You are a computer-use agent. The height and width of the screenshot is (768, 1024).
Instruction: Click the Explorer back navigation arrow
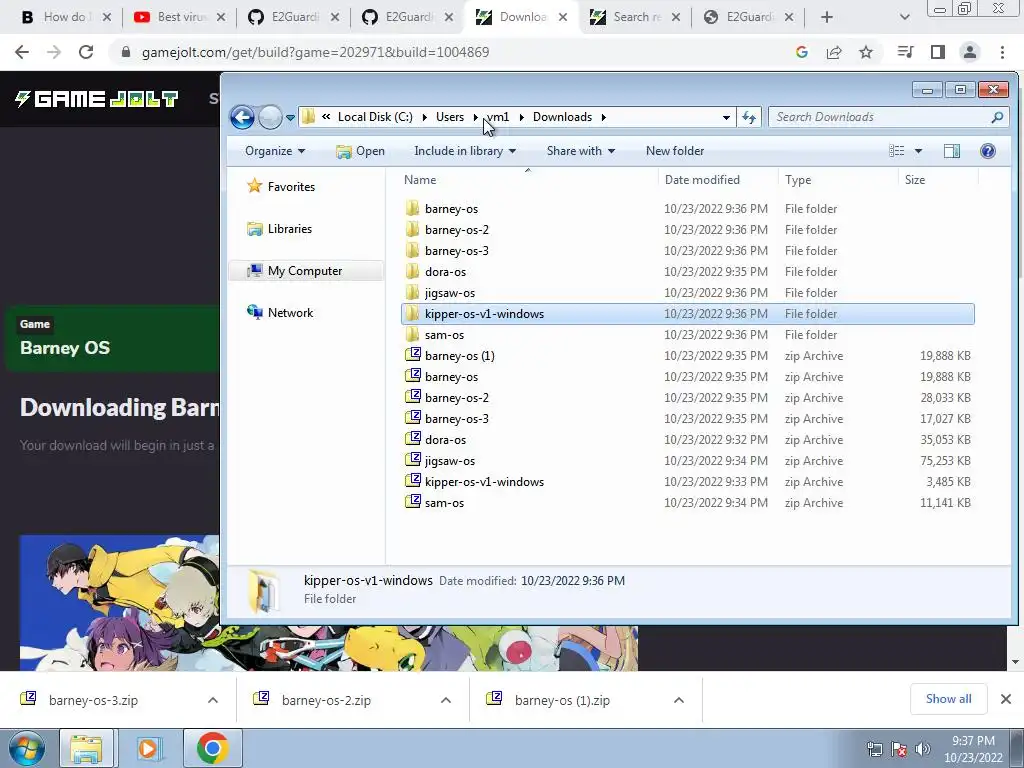point(242,118)
